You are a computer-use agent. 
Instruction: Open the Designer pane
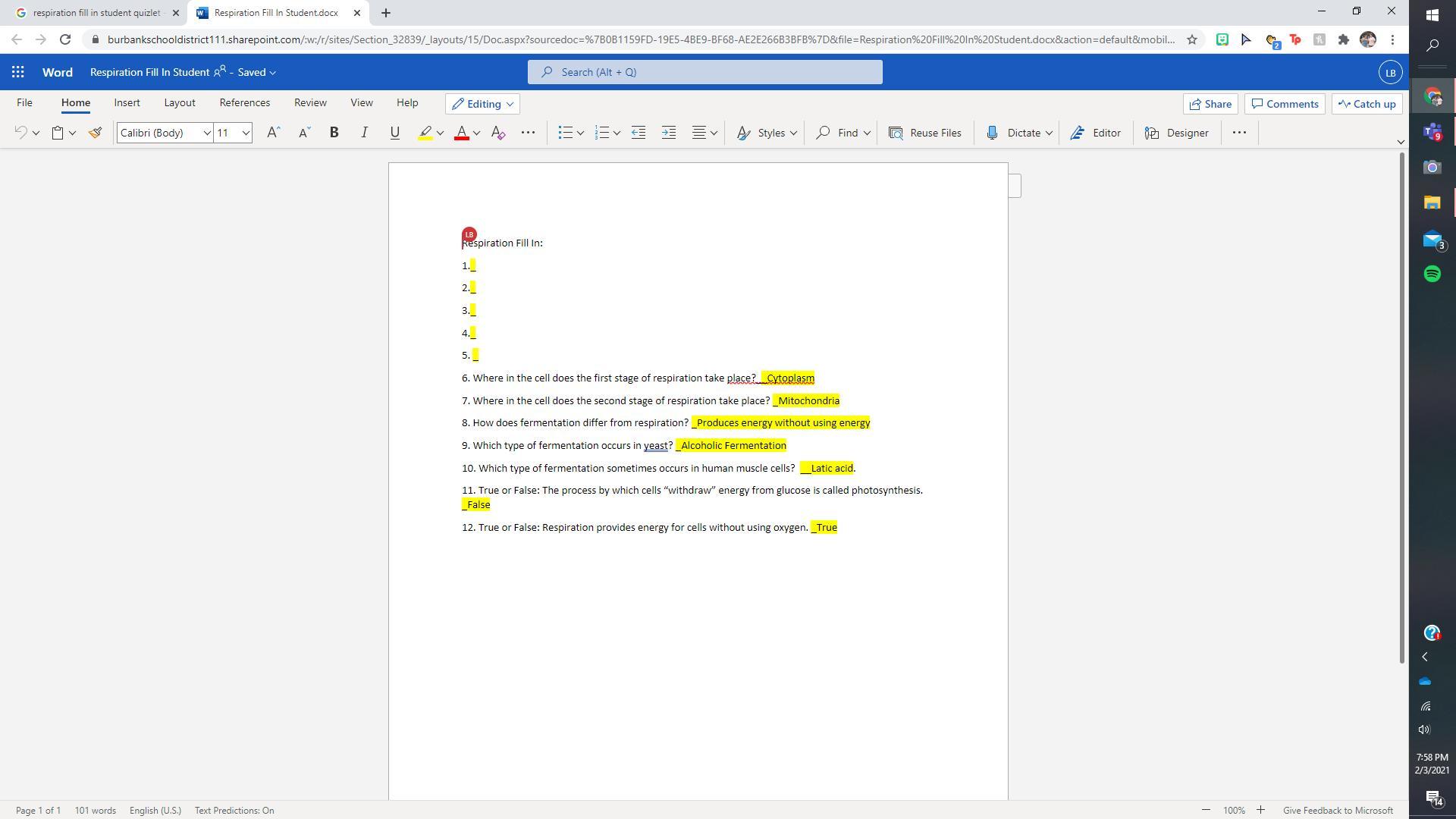1176,133
